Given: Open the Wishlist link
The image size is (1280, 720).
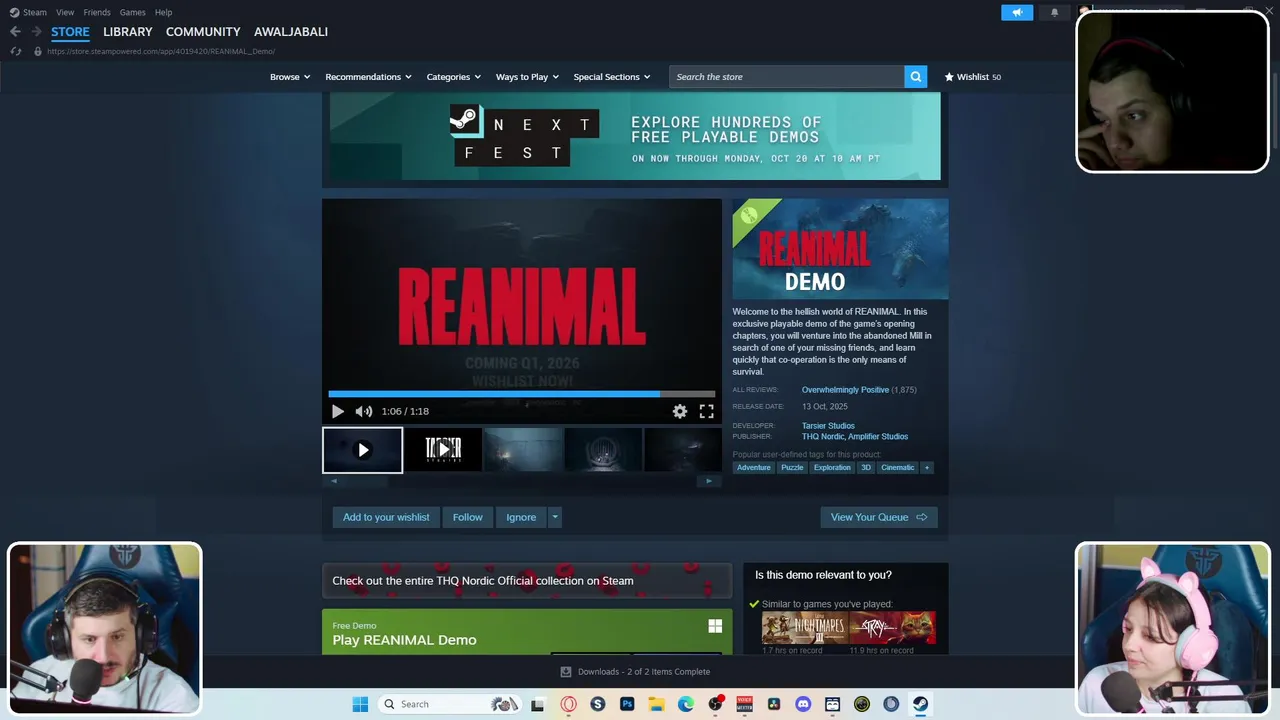Looking at the screenshot, I should click(973, 77).
